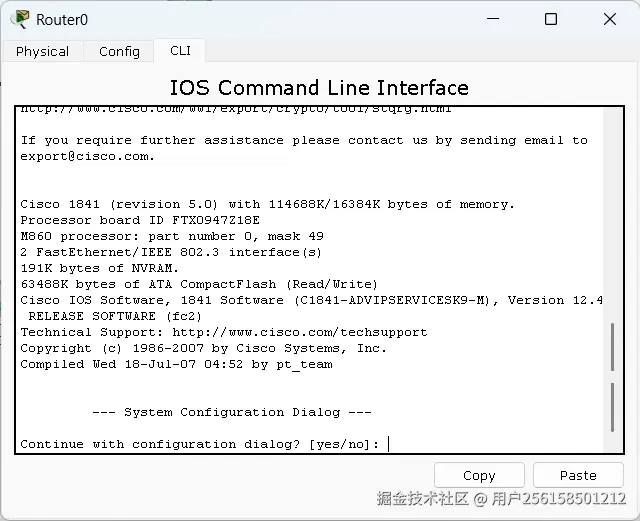Click 'M860 processor: part number 0' line
Image resolution: width=640 pixels, height=521 pixels.
point(172,236)
